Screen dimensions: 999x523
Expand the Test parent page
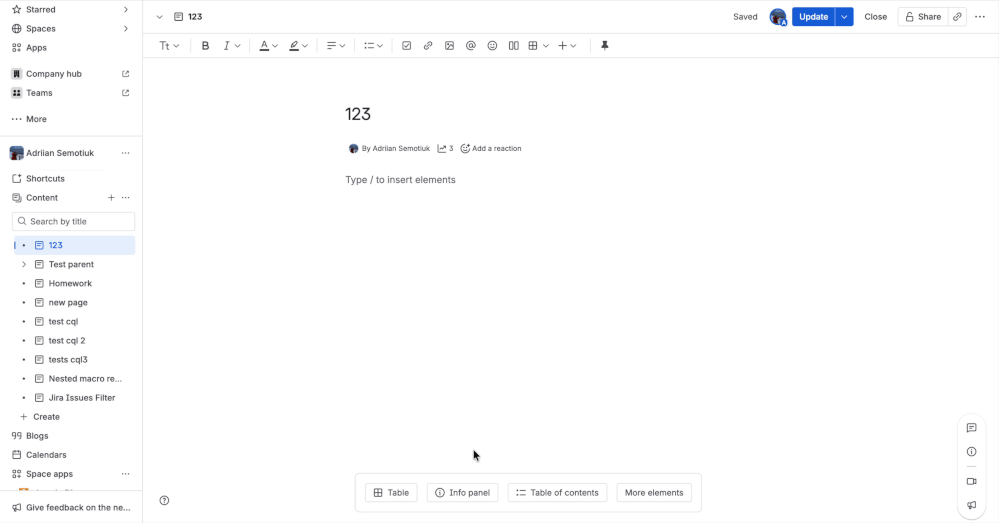pyautogui.click(x=24, y=264)
